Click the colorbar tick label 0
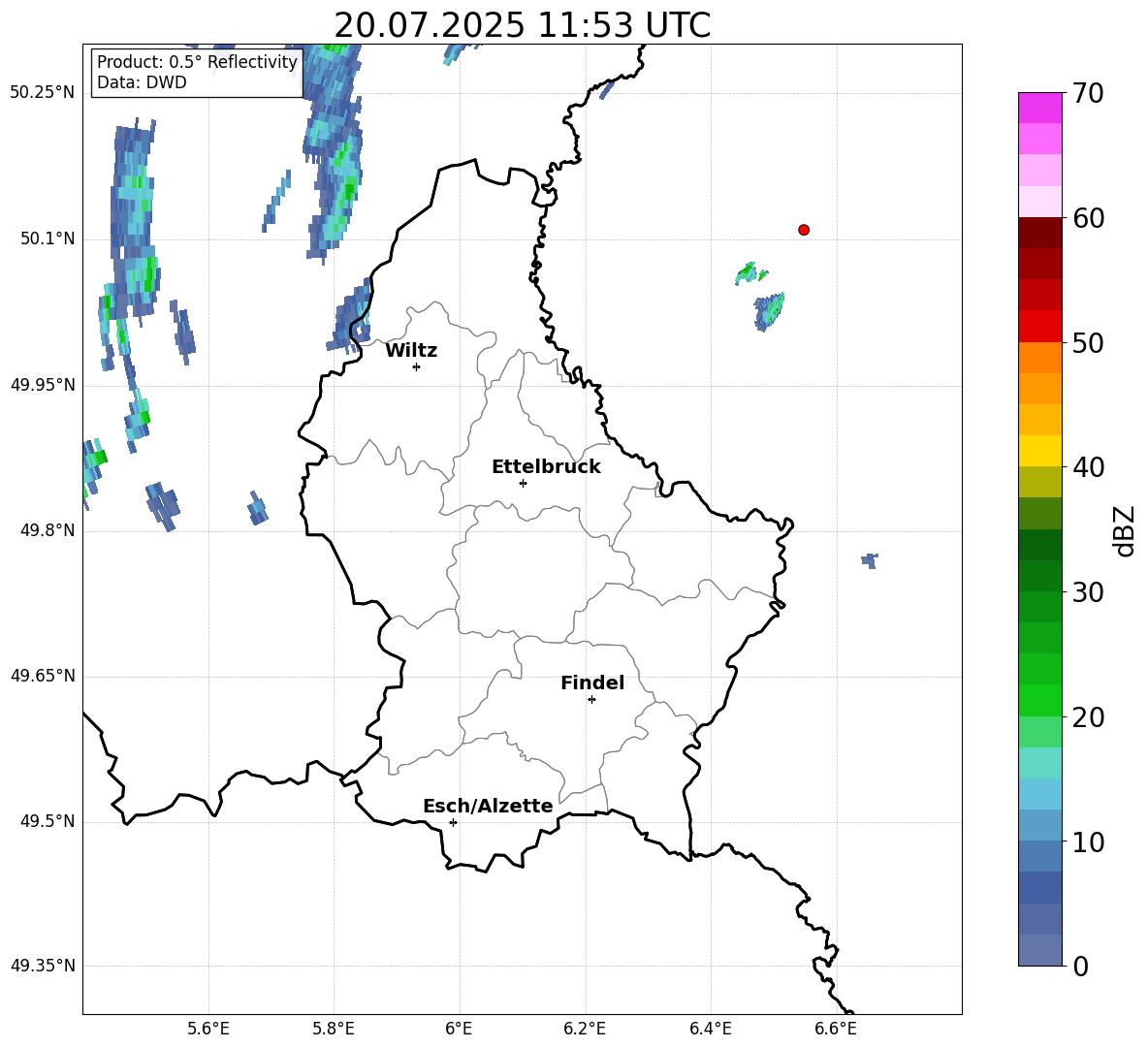 tap(1081, 966)
